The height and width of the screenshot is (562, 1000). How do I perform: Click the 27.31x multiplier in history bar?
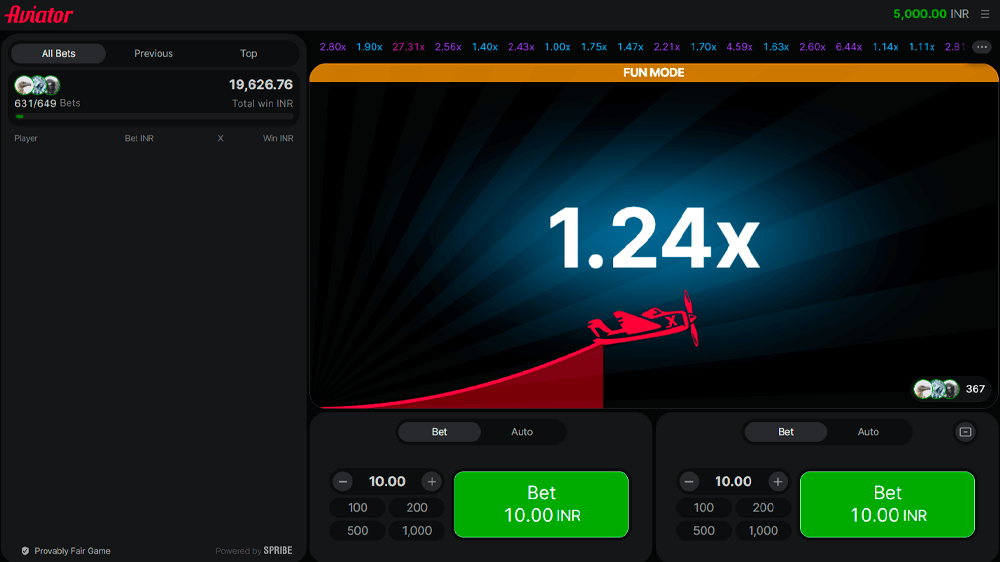(409, 47)
